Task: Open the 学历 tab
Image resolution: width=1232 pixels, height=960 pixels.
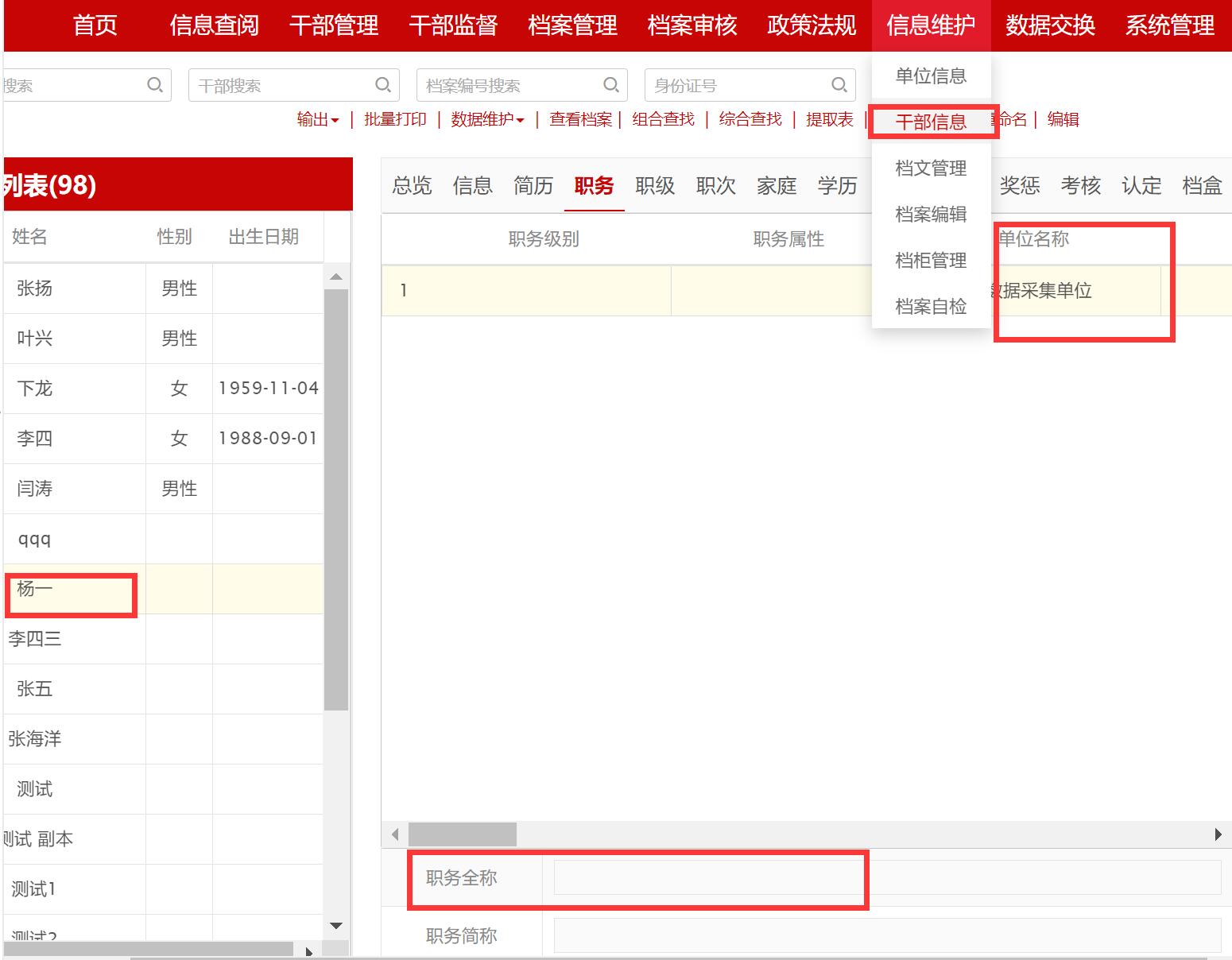Action: click(837, 186)
